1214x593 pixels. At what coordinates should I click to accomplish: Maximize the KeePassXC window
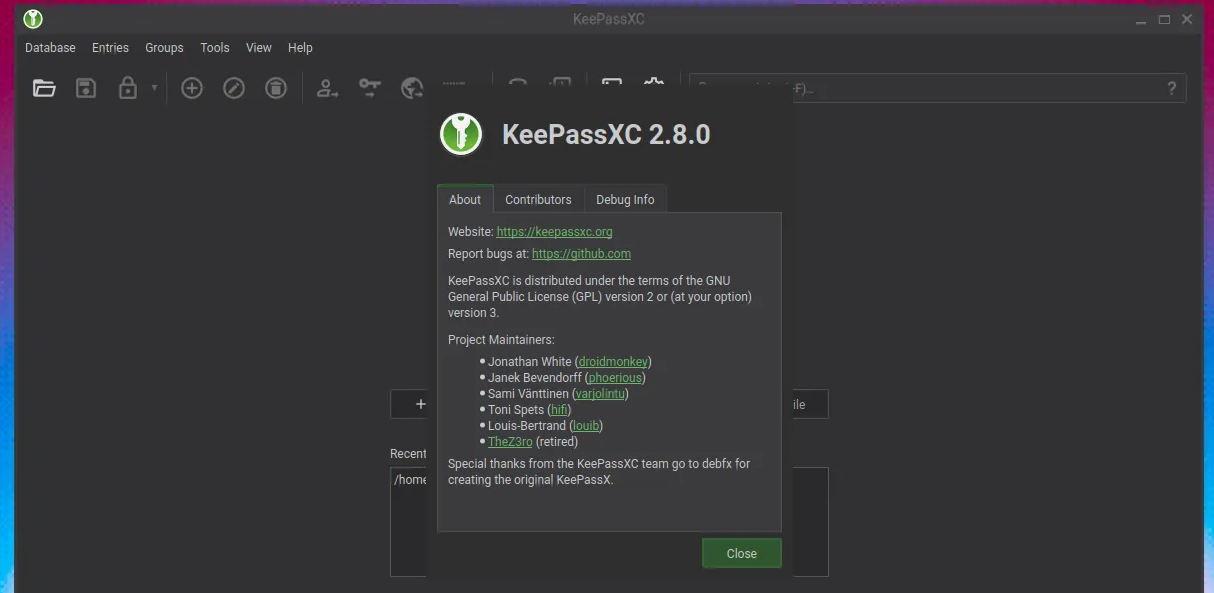click(1164, 19)
